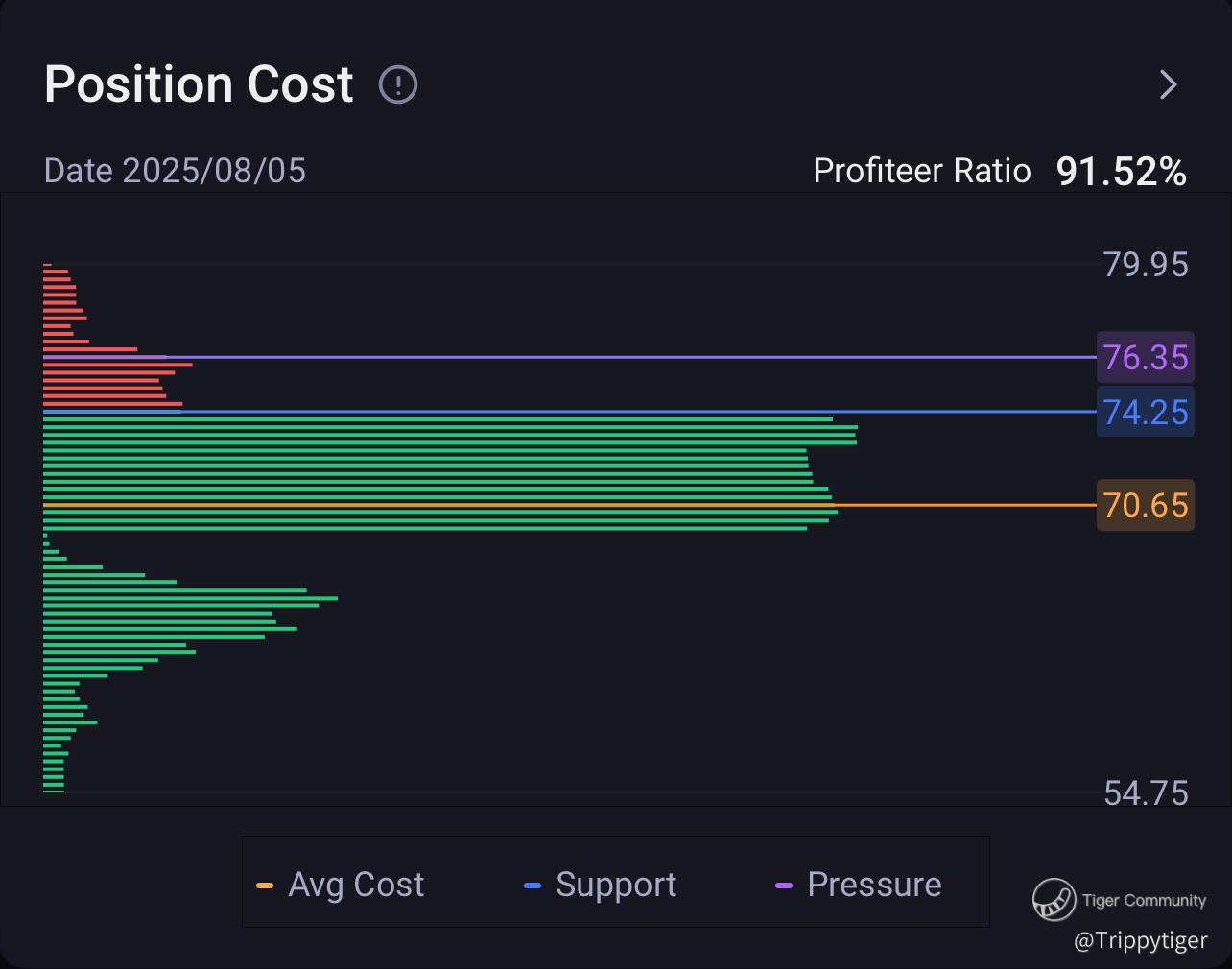Select the Support legend item
This screenshot has height=969, width=1232.
coord(615,885)
